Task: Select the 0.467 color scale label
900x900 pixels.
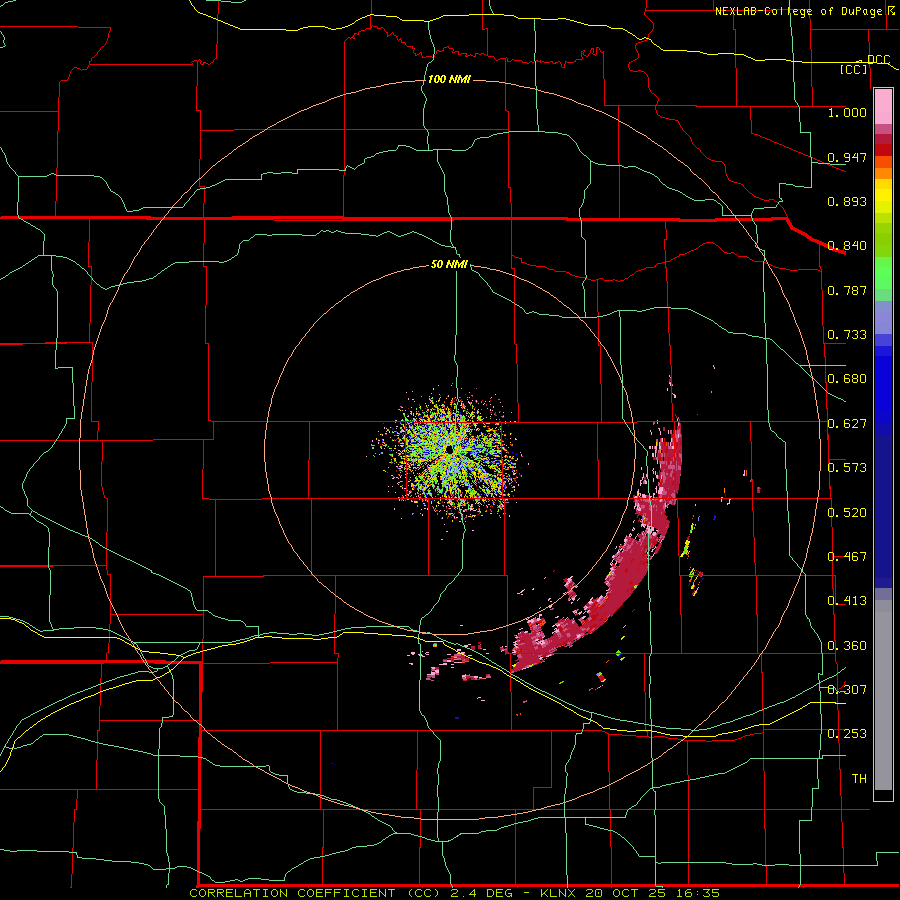Action: click(847, 557)
